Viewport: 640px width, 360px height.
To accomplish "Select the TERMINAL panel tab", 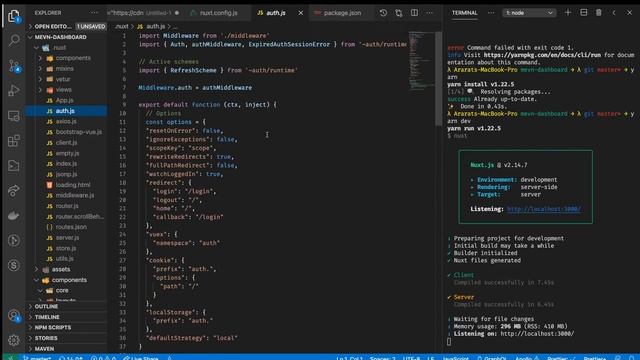I will 464,13.
